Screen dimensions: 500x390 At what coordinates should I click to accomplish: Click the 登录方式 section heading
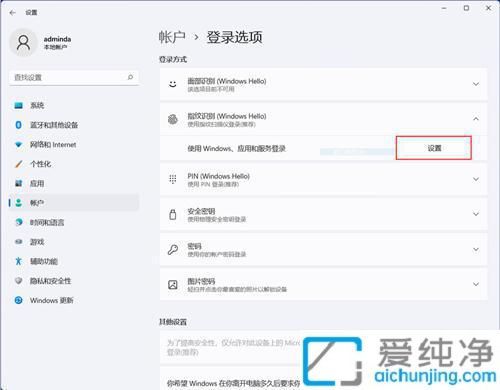point(173,59)
